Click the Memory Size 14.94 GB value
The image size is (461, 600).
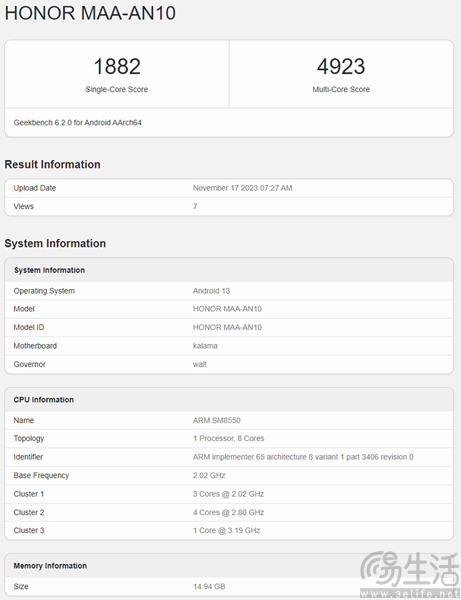(x=209, y=586)
